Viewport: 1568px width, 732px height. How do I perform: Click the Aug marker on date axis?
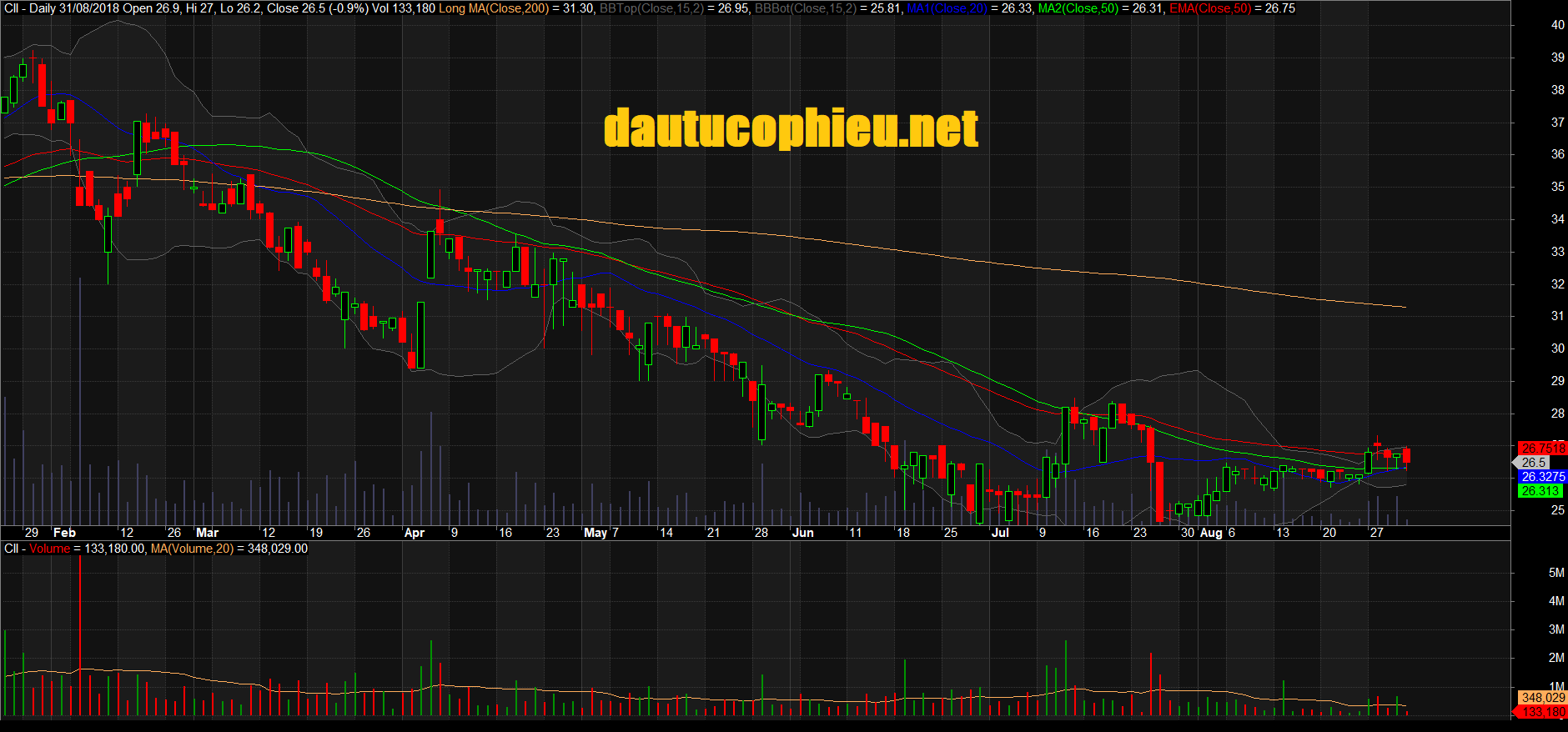[1211, 533]
